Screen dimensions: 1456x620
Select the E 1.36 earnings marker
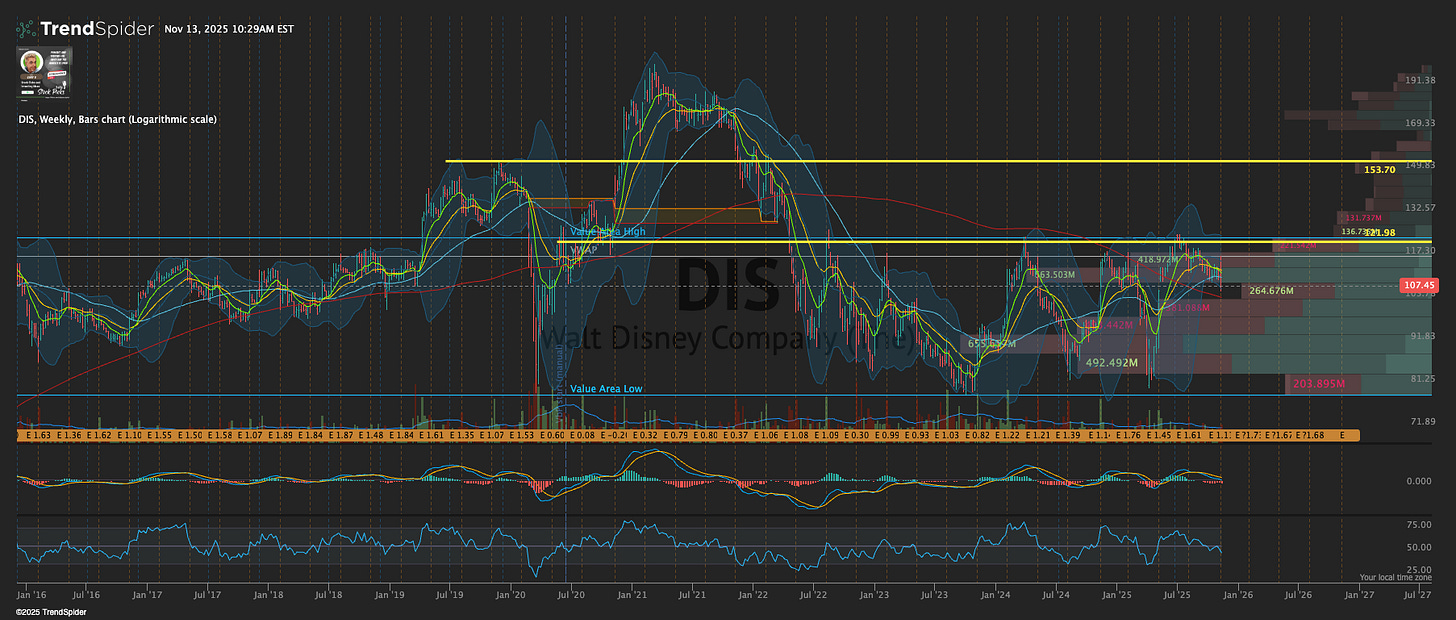point(69,435)
